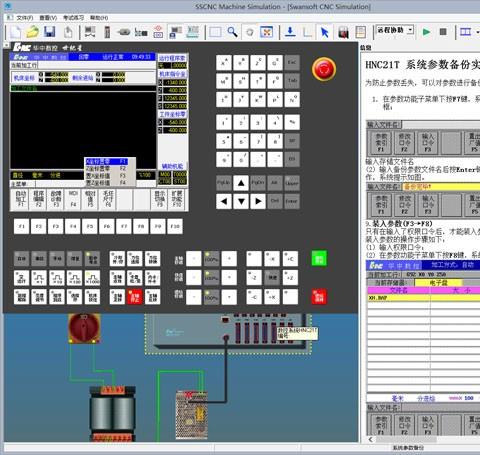480x455 pixels.
Task: Click the blue download arrow icon
Action: pos(290,32)
